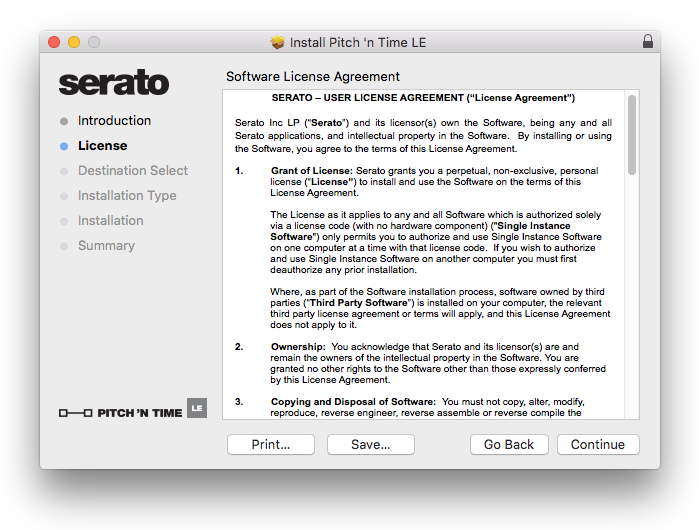Click the Installation Type step
Screen dimensions: 699x530
pos(127,196)
